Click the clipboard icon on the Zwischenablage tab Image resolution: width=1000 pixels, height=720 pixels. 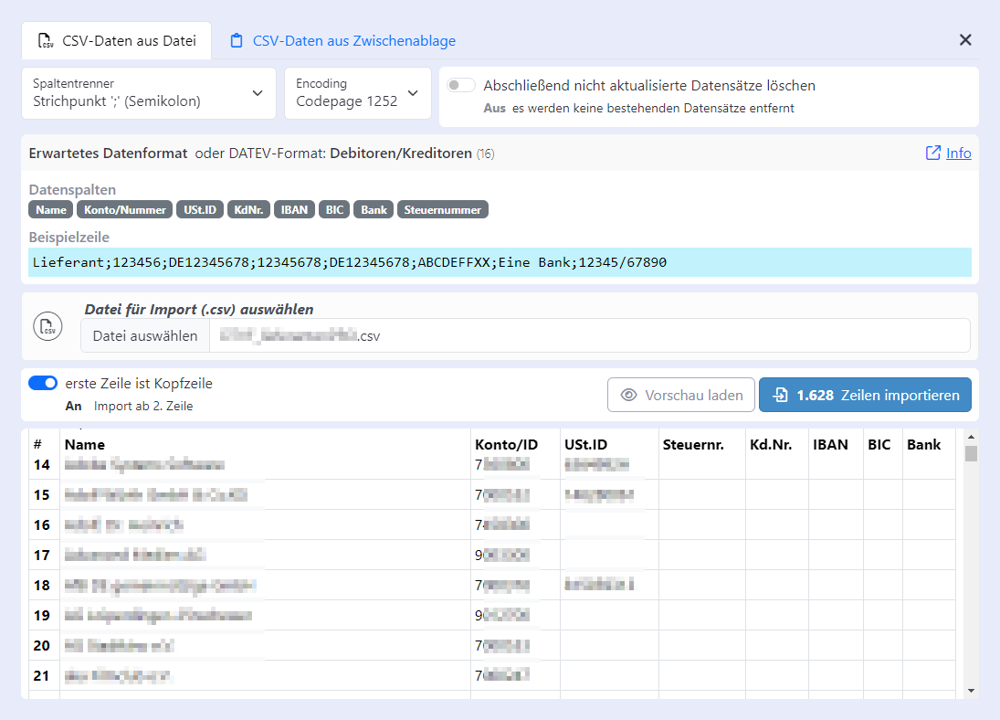coord(237,40)
